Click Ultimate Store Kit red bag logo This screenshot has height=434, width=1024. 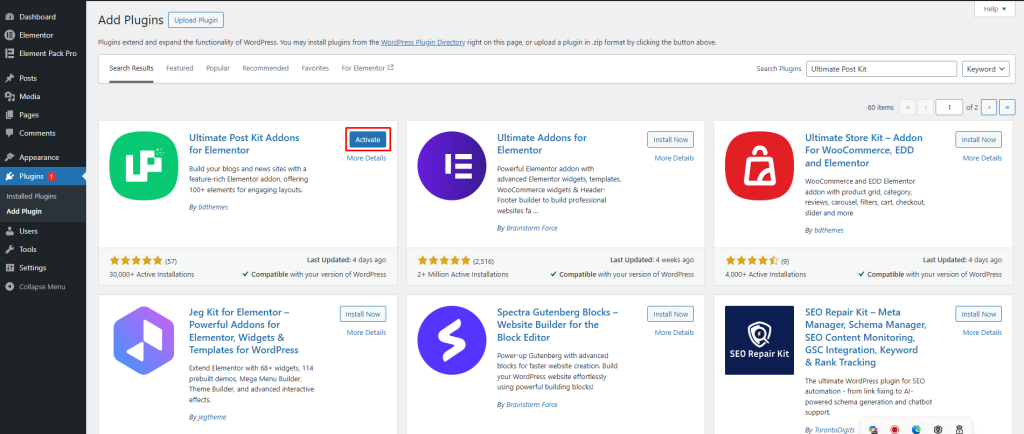point(760,165)
